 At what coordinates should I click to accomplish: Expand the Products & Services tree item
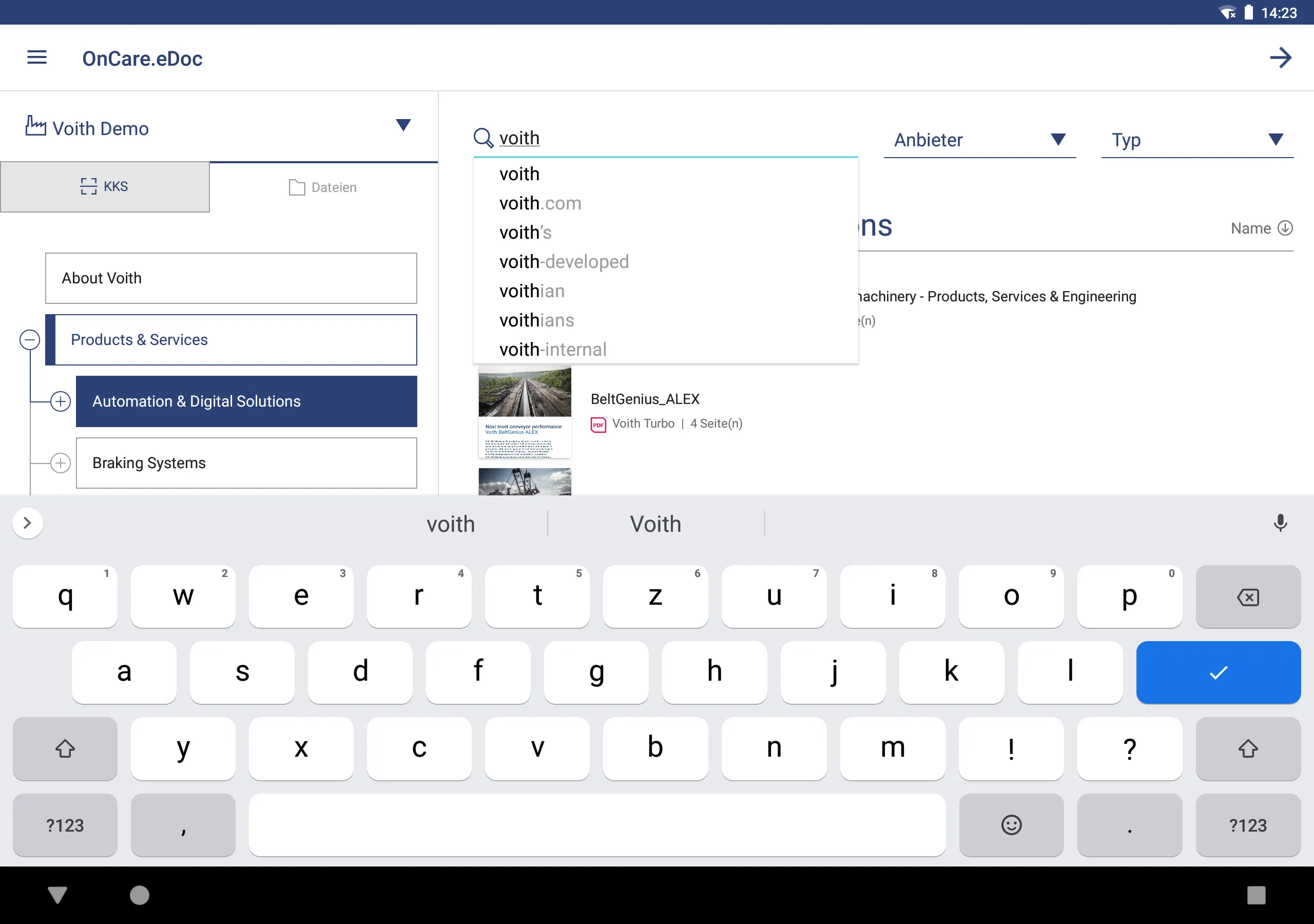point(30,339)
